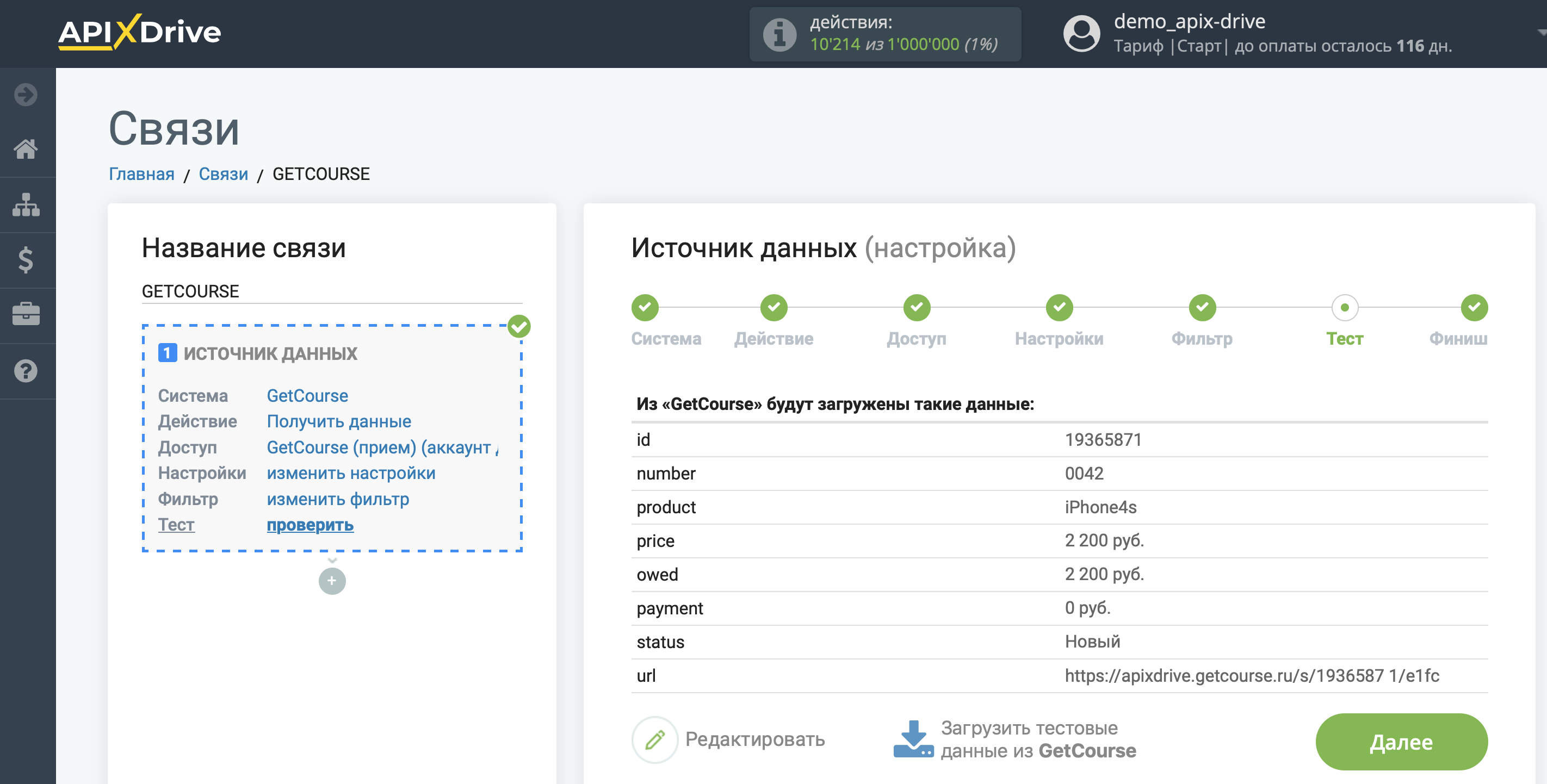Add a new block with the plus button
Viewport: 1547px width, 784px height.
(x=332, y=581)
